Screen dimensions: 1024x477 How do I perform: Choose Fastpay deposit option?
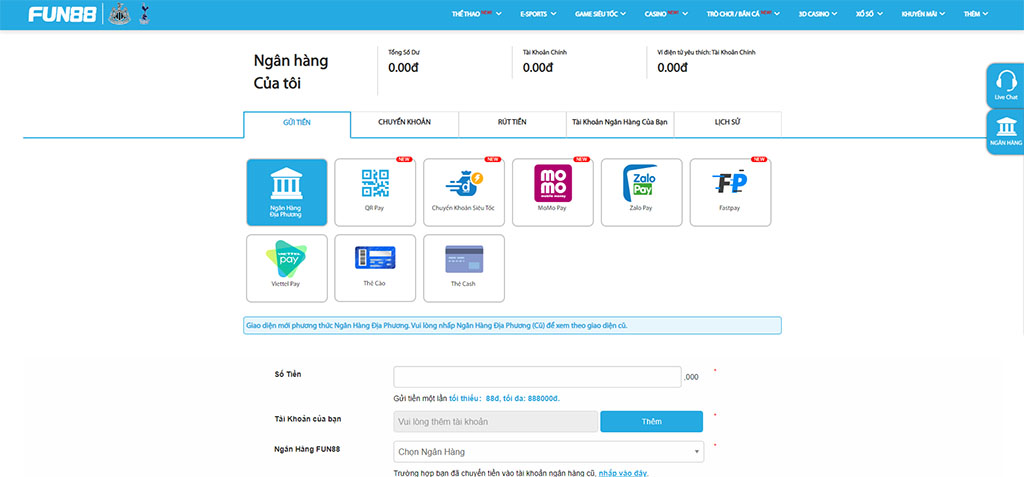coord(730,192)
